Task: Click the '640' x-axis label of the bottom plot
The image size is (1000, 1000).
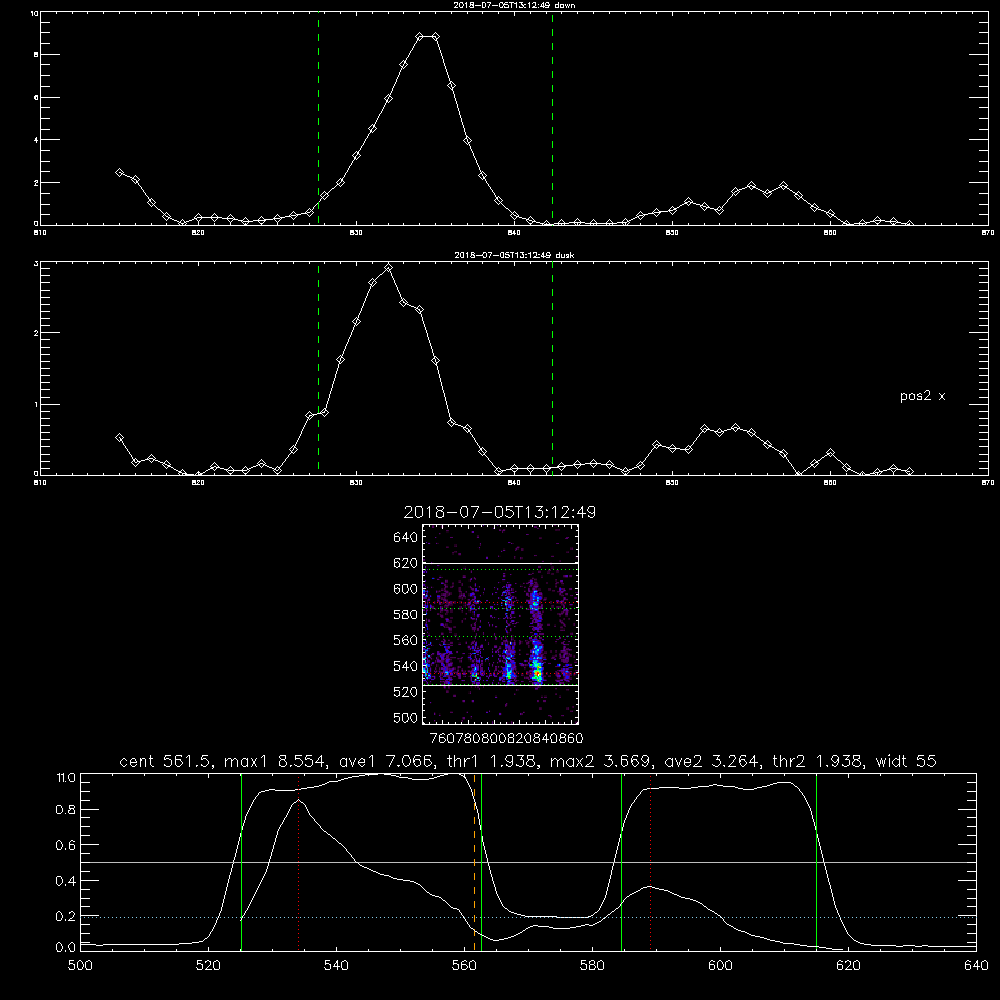Action: coord(976,966)
